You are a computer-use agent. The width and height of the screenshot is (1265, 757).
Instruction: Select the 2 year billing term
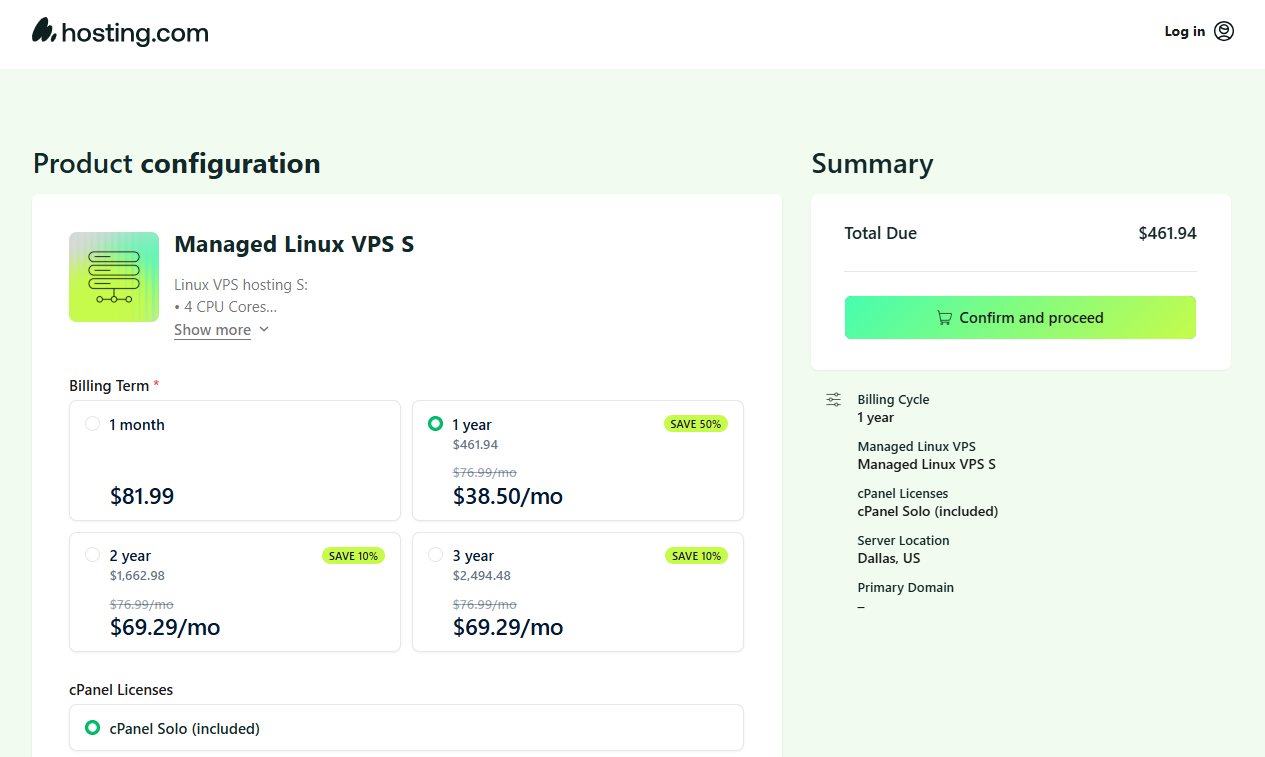(235, 592)
